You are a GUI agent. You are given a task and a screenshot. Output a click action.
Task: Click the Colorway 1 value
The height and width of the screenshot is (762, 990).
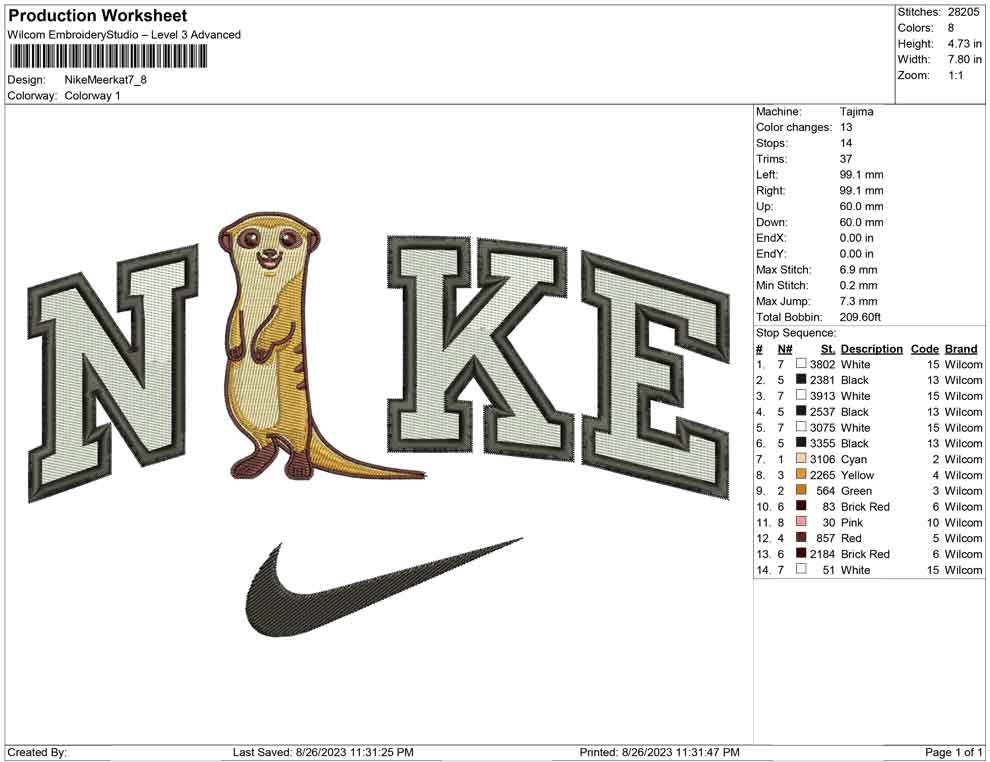tap(92, 96)
